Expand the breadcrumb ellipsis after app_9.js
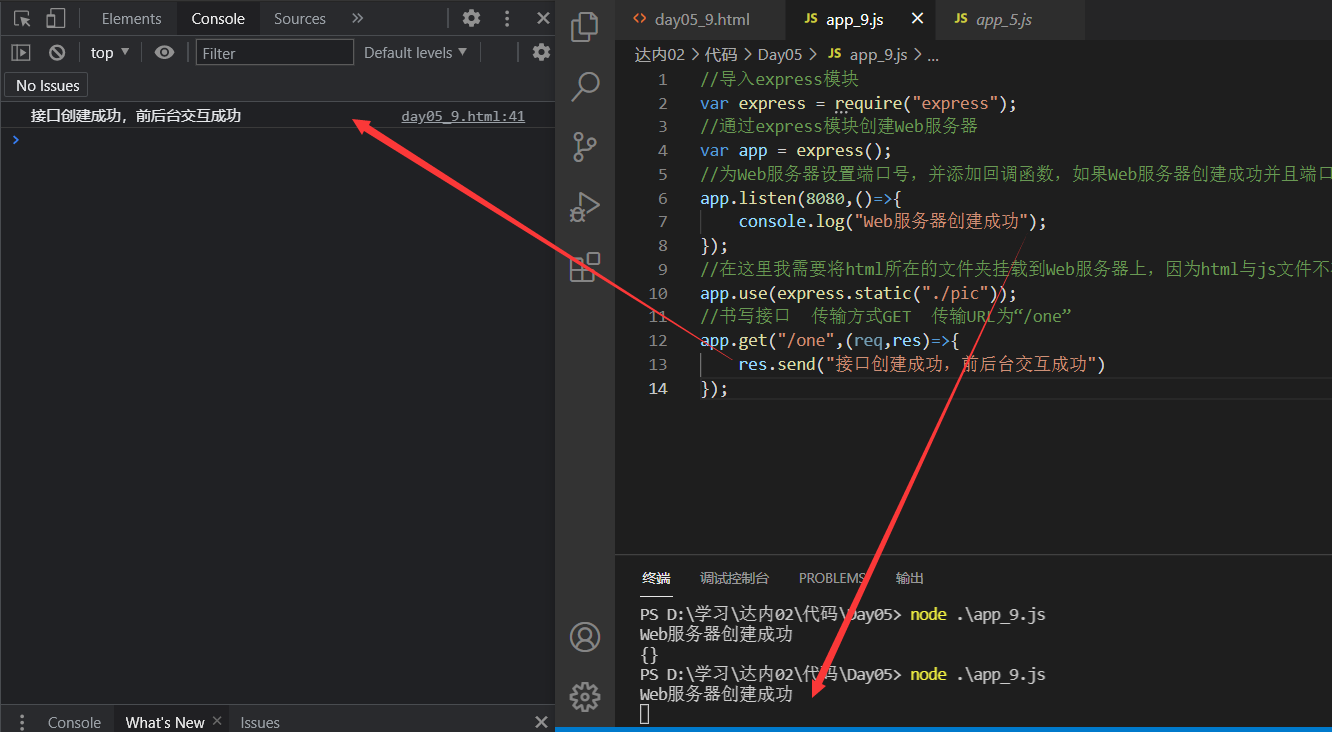Viewport: 1332px width, 732px height. pos(933,55)
